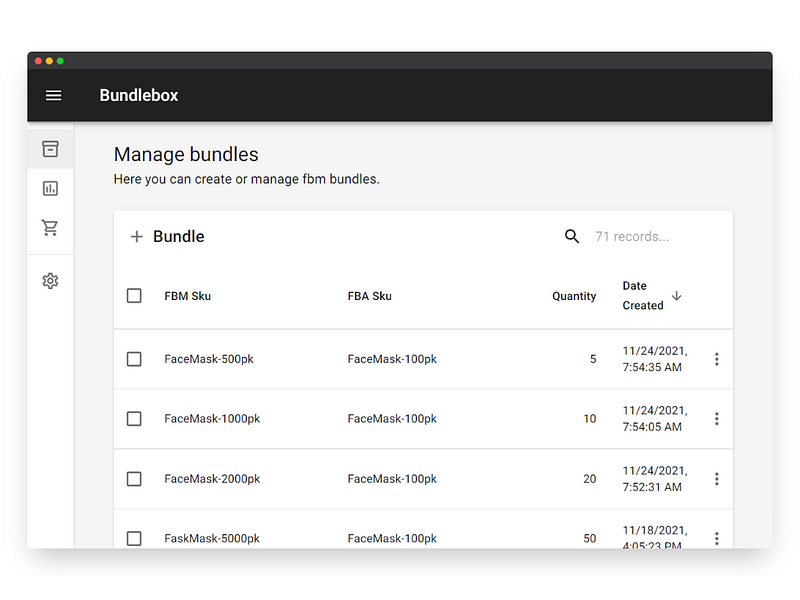Open the bundles archive sidebar icon
The image size is (800, 600).
coord(50,149)
